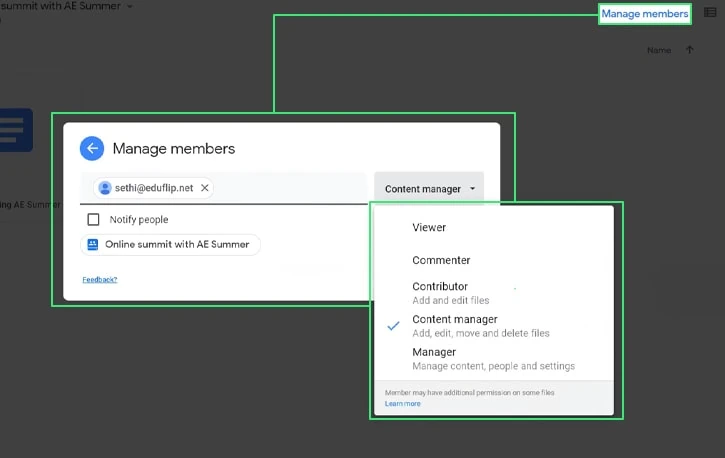This screenshot has height=458, width=725.
Task: Click the avatar icon in sethi@eduflip.net chip
Action: (x=105, y=188)
